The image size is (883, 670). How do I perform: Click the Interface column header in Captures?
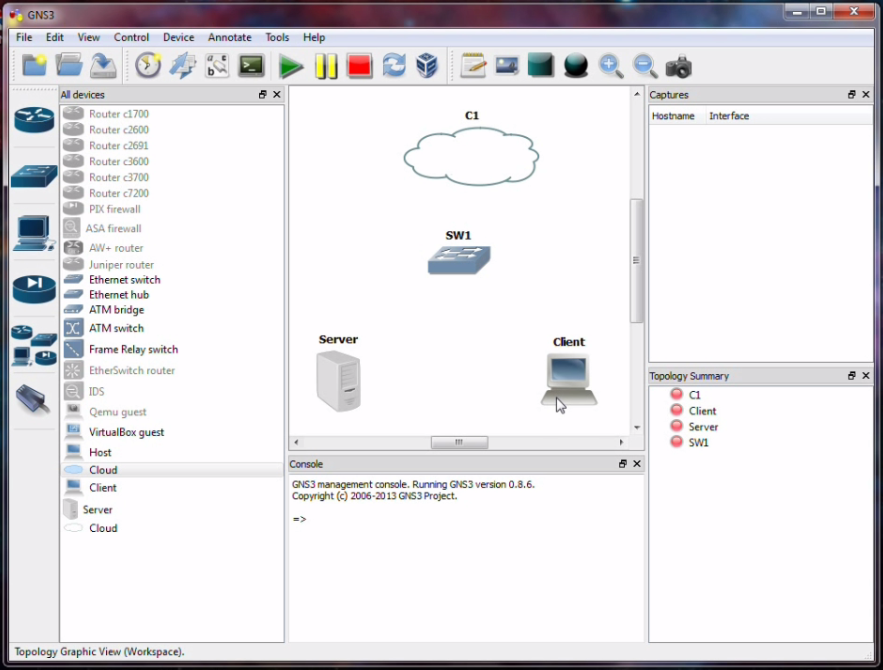788,116
